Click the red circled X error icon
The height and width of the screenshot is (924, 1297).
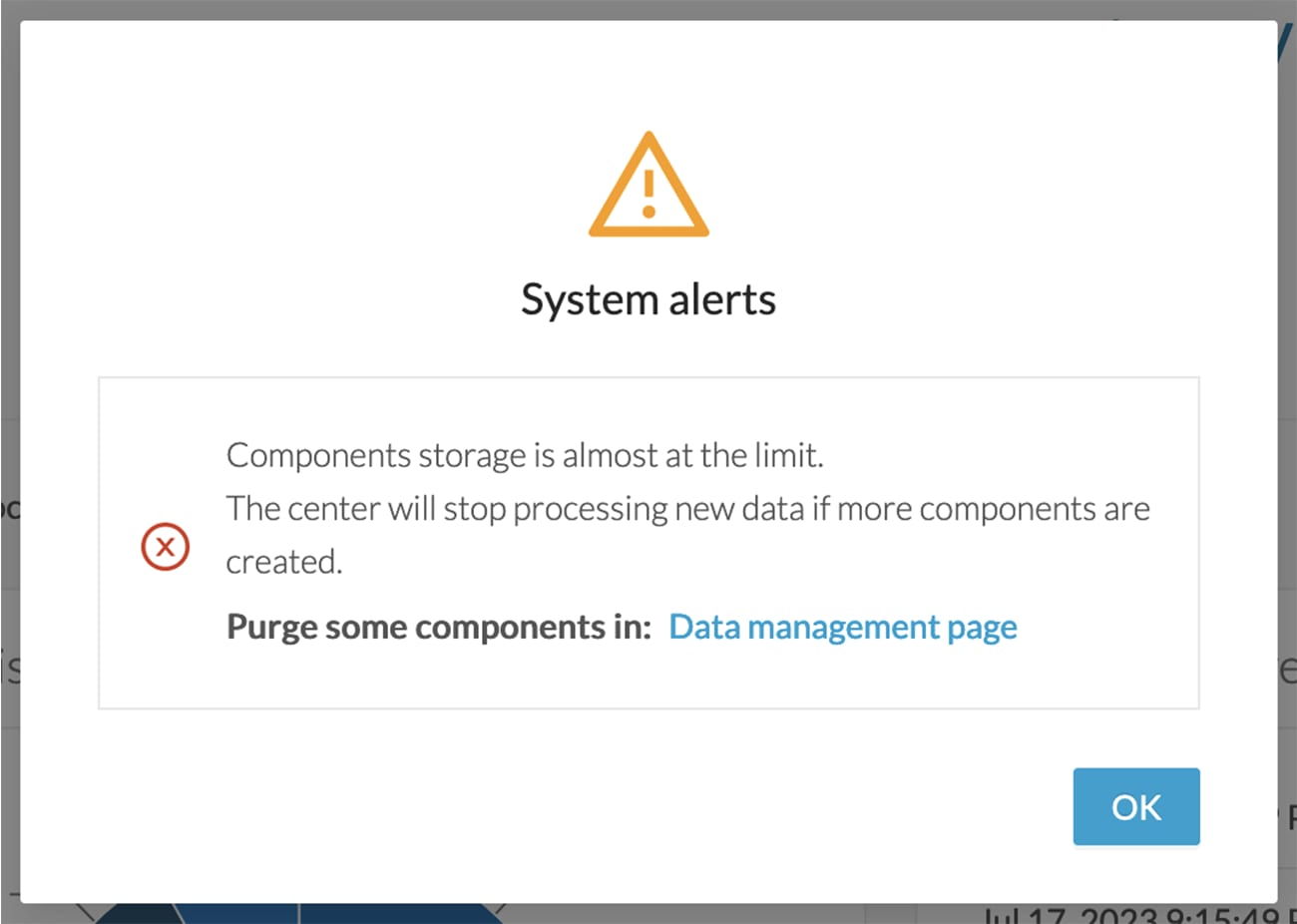[x=166, y=547]
